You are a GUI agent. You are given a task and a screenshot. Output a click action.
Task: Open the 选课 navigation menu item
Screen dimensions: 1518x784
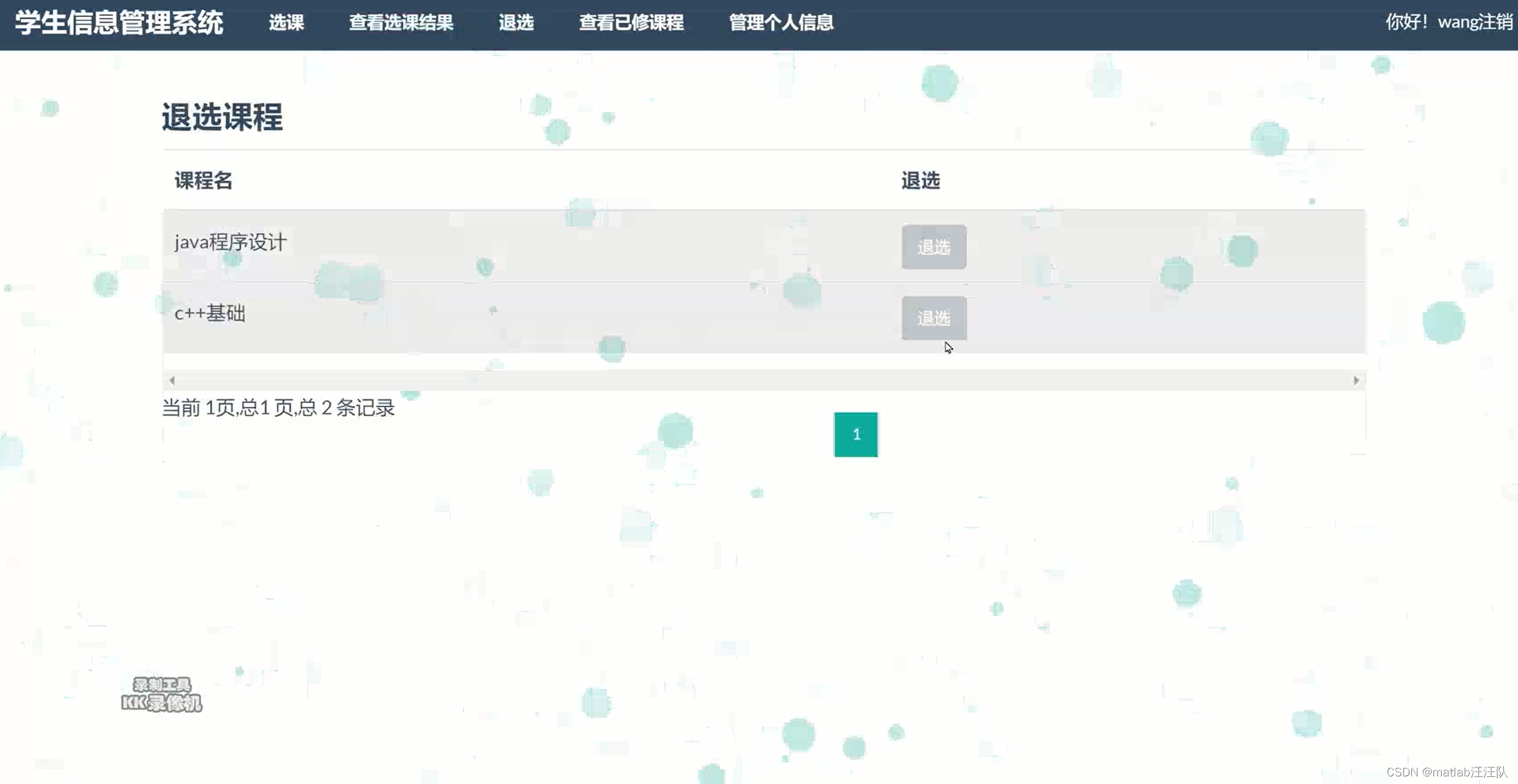click(x=286, y=23)
